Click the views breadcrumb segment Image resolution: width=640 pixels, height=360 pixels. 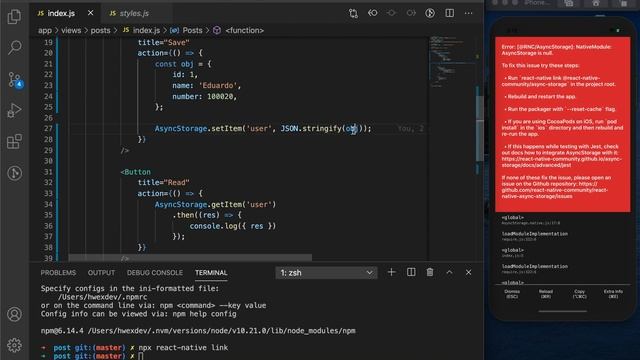(x=71, y=31)
